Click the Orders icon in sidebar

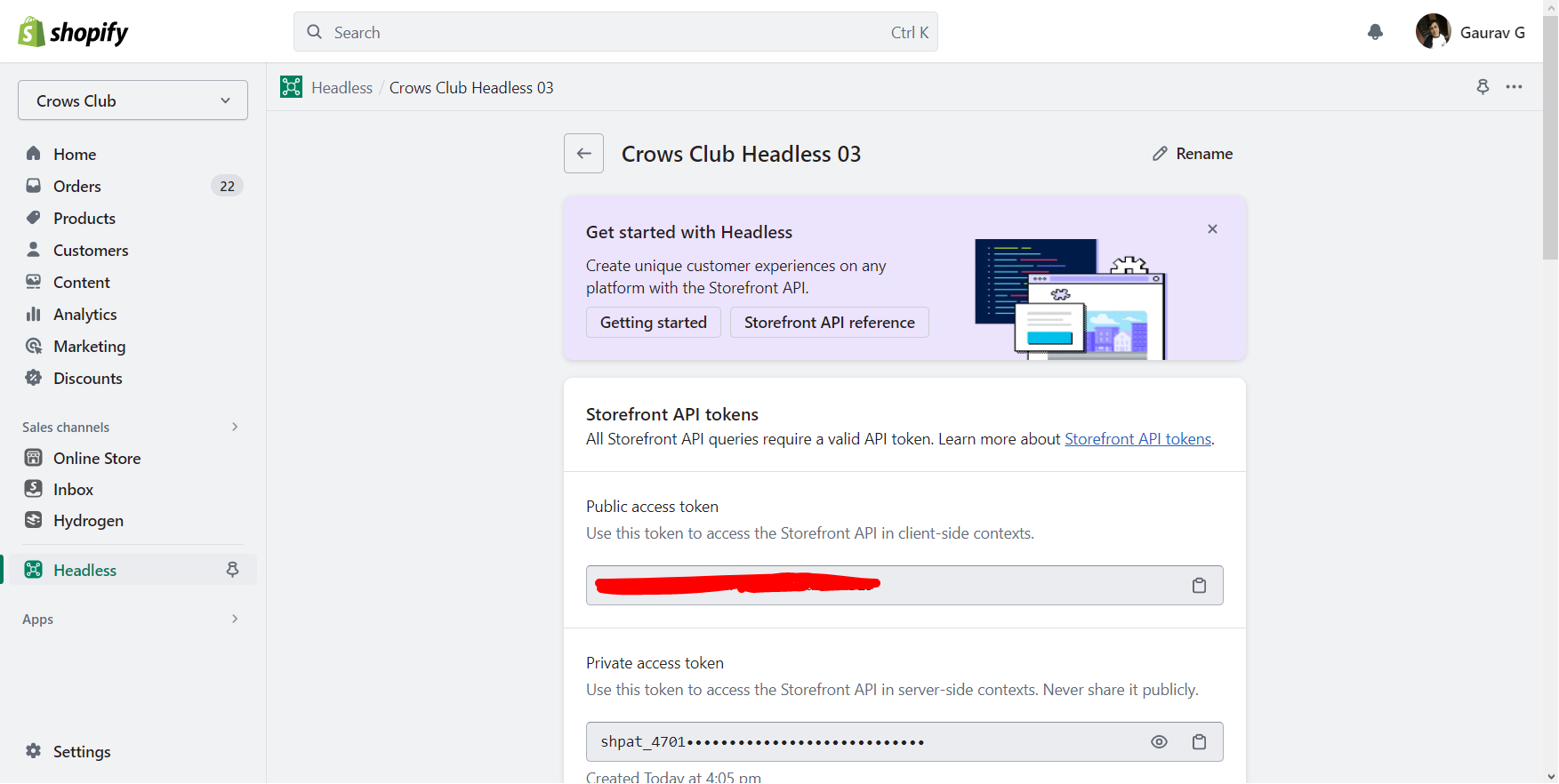[x=34, y=186]
